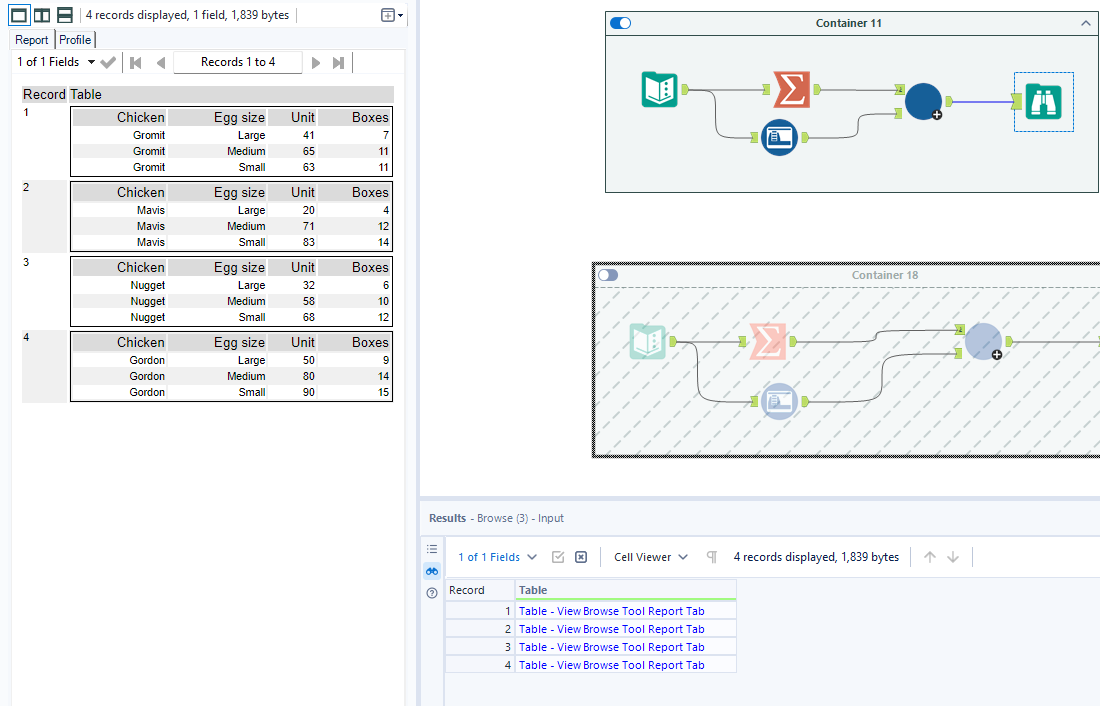Click the down arrow in Results toolbar

point(953,557)
